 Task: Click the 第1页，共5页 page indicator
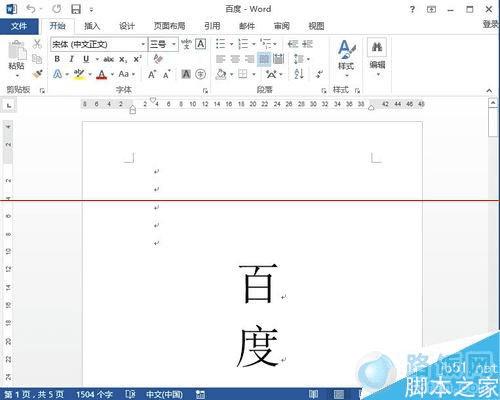tap(34, 395)
